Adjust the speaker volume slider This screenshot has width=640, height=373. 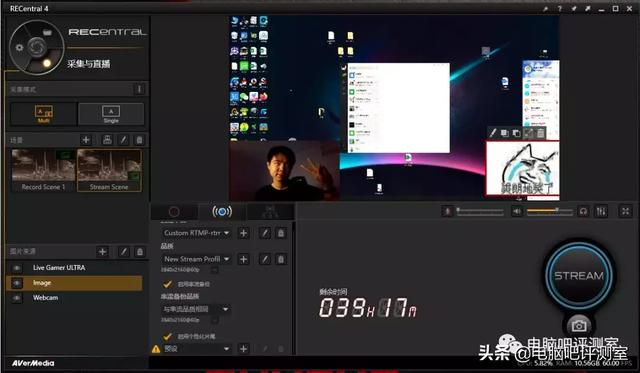(x=549, y=211)
